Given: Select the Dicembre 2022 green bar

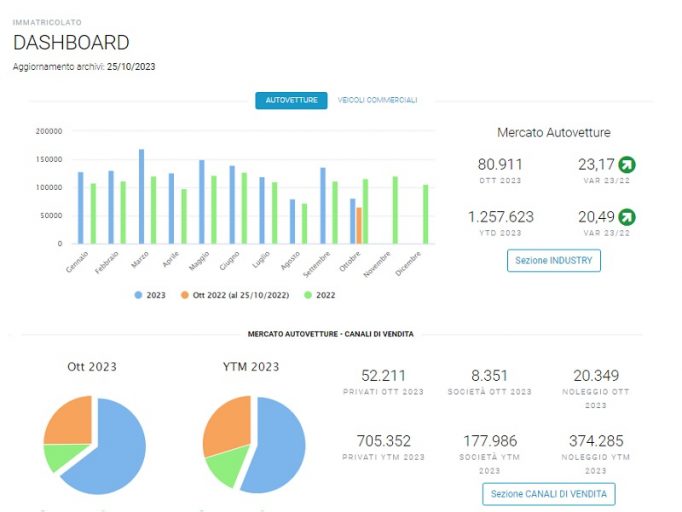Looking at the screenshot, I should coord(425,214).
